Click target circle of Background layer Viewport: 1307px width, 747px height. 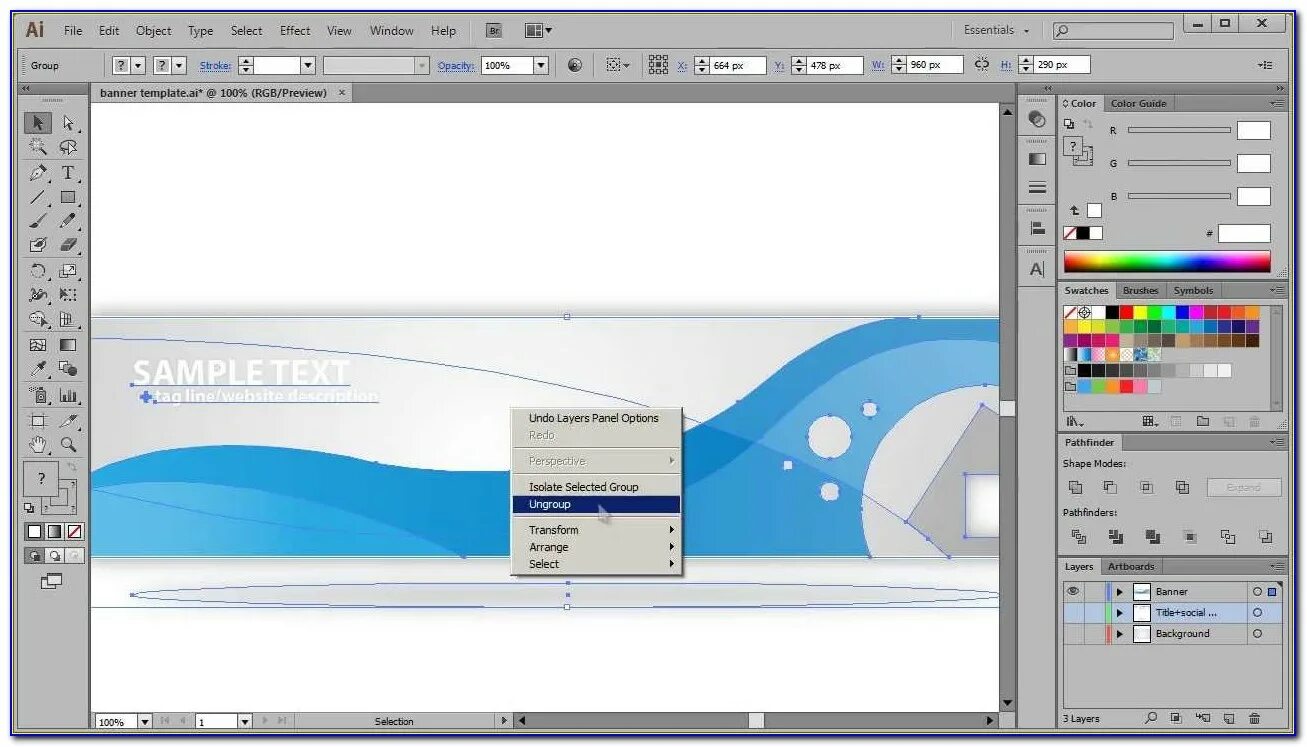coord(1257,633)
